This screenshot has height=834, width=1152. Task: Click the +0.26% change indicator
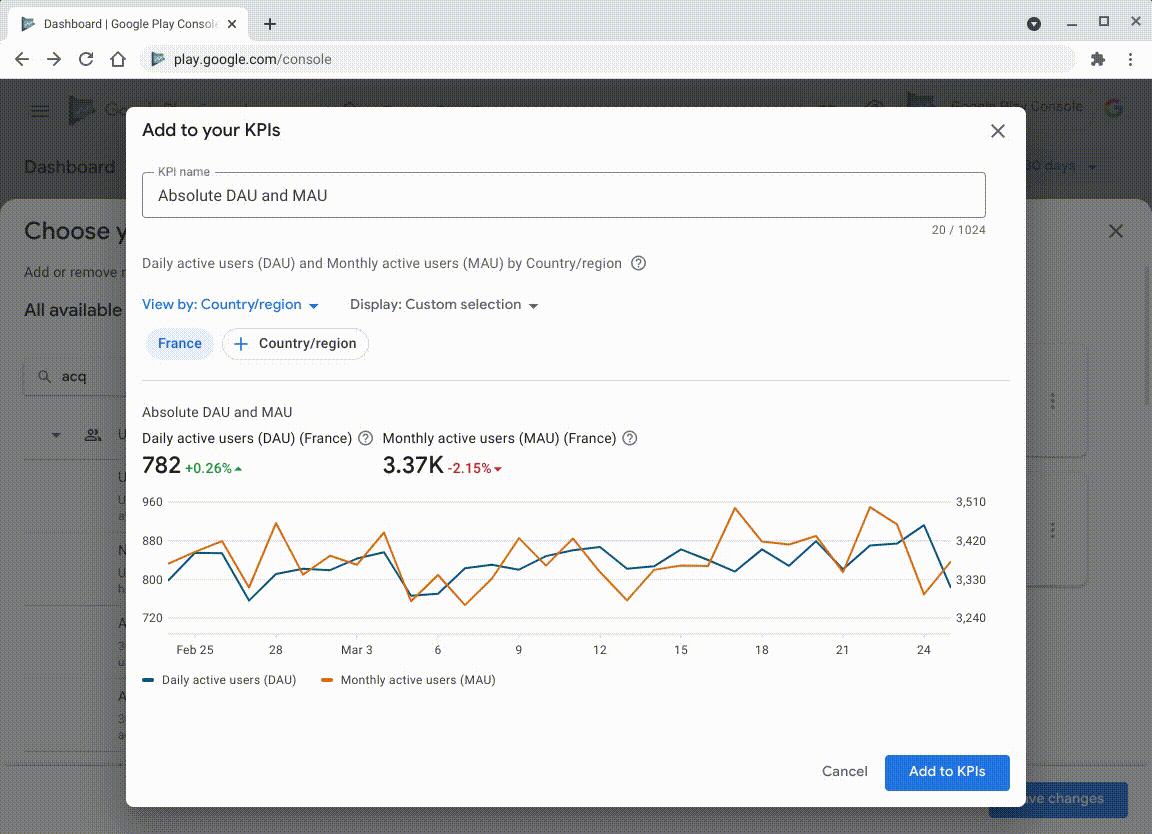pyautogui.click(x=213, y=468)
